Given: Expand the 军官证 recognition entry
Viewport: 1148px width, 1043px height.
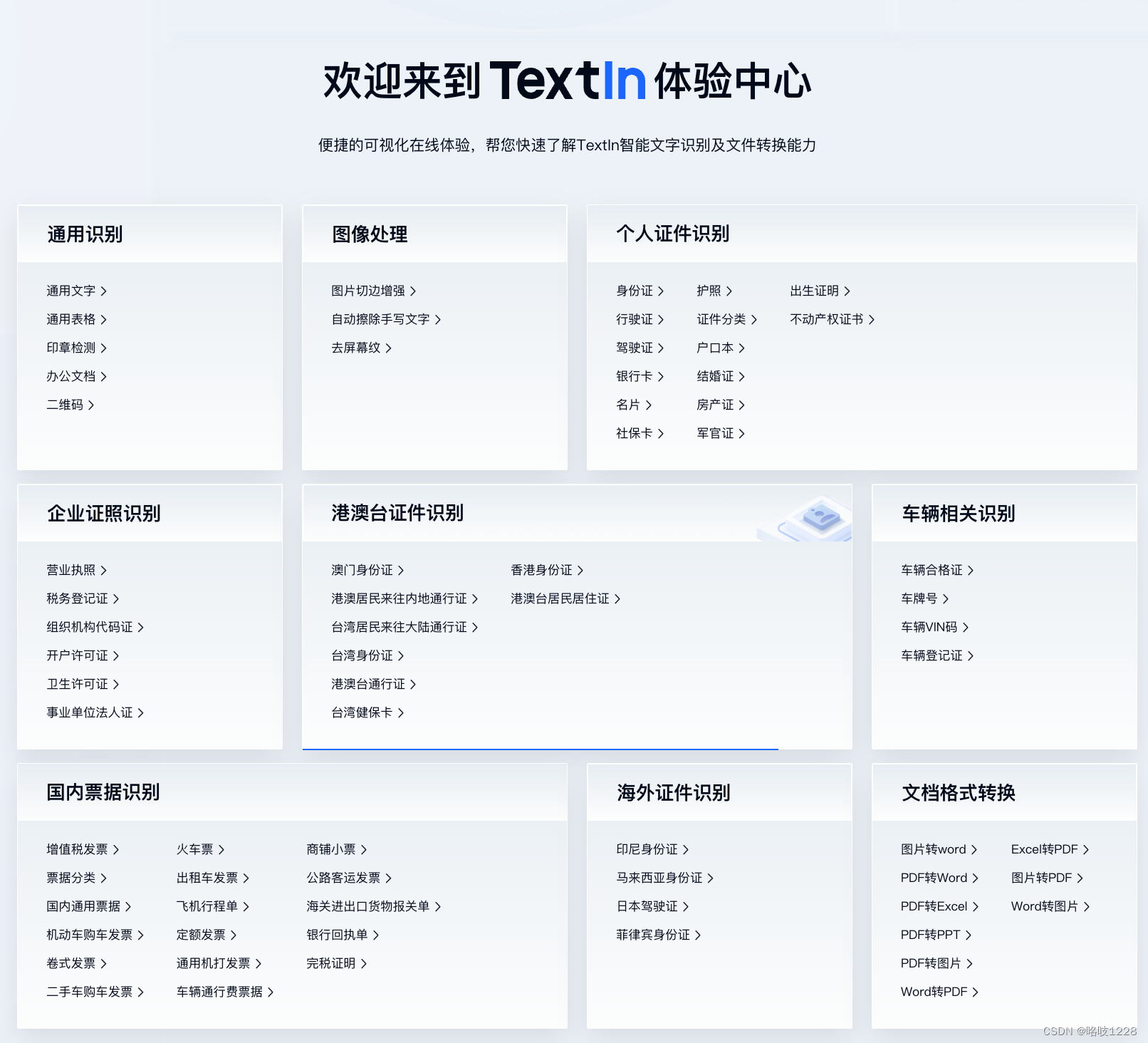Looking at the screenshot, I should pyautogui.click(x=716, y=432).
